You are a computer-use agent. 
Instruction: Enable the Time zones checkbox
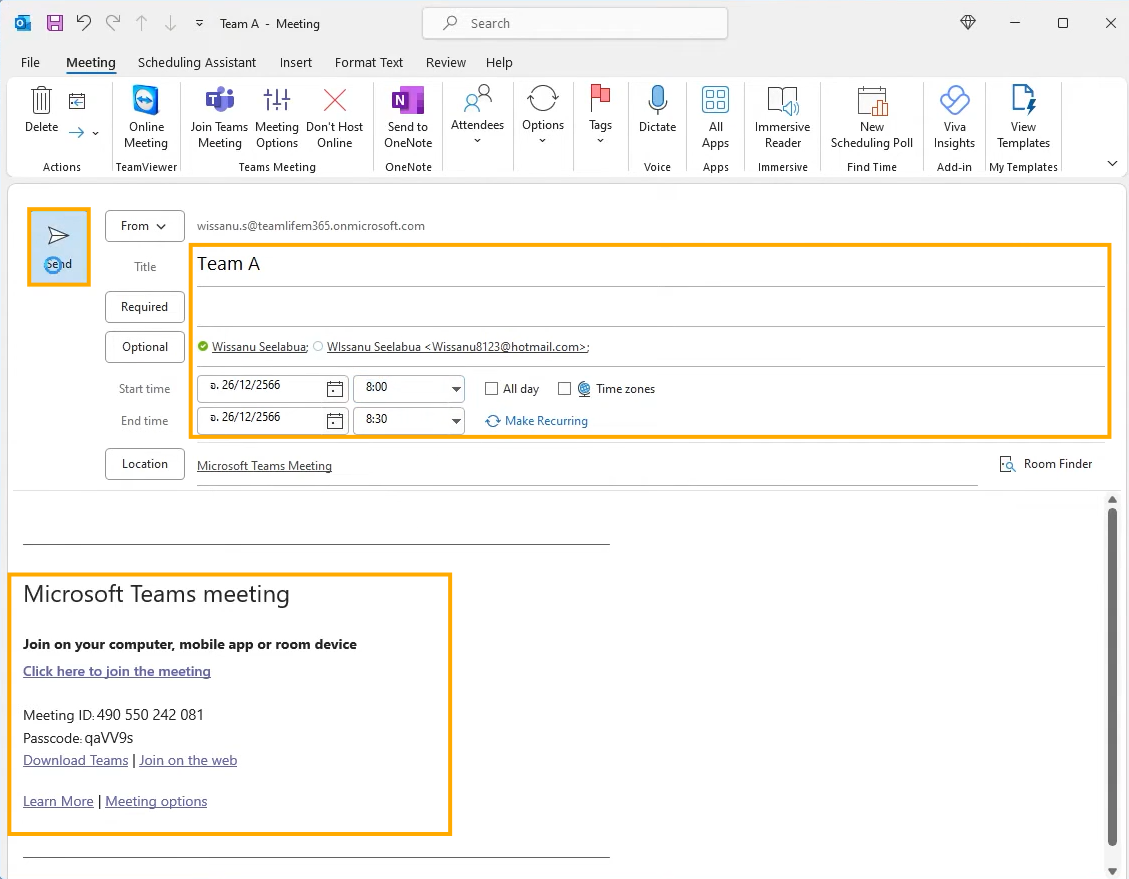pos(564,389)
